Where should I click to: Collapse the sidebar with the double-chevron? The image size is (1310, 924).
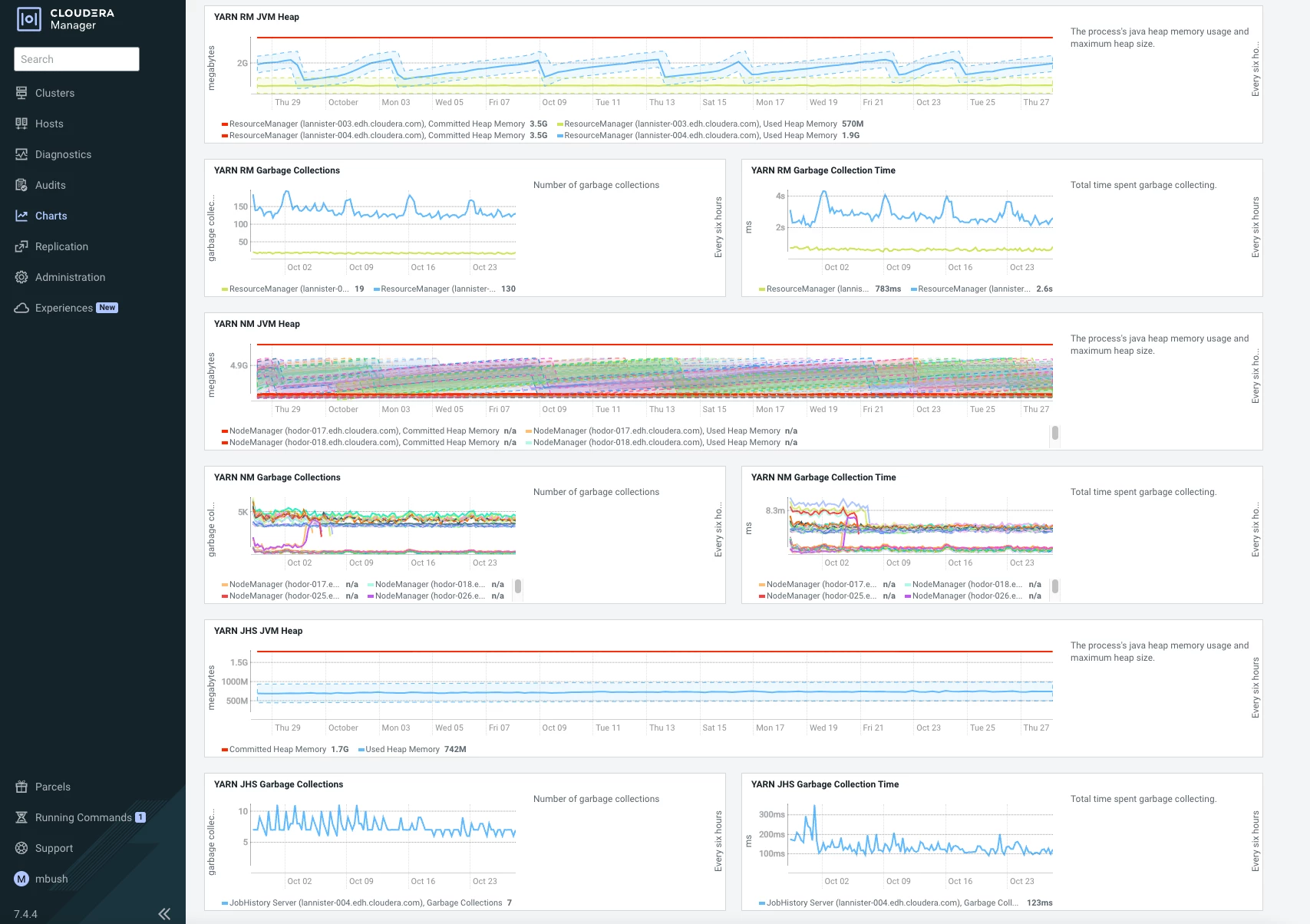[x=164, y=913]
